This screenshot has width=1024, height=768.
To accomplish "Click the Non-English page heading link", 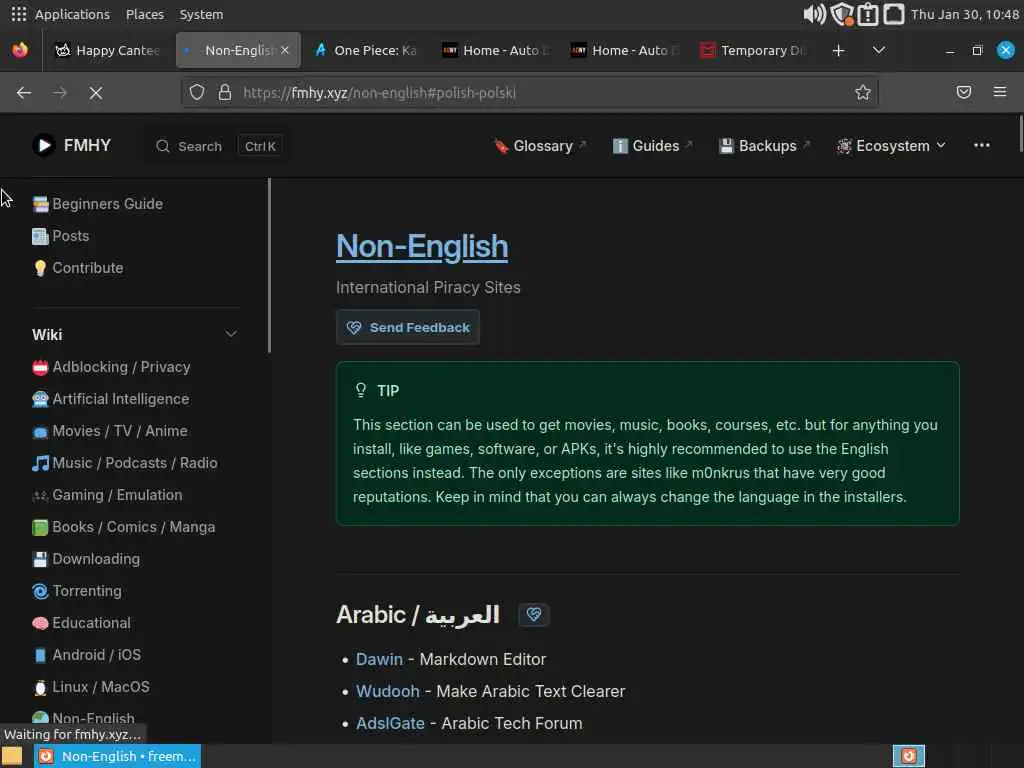I will [x=422, y=247].
